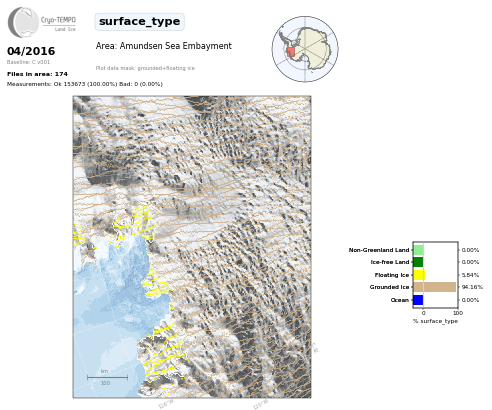The height and width of the screenshot is (410, 492).
Task: Click the Files in area: 174 text
Action: click(37, 74)
